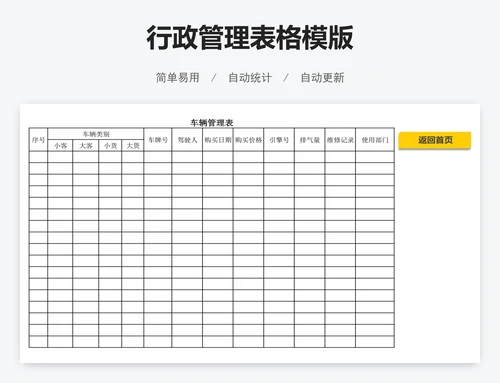
Task: Click the 小客 column header
Action: [x=60, y=146]
